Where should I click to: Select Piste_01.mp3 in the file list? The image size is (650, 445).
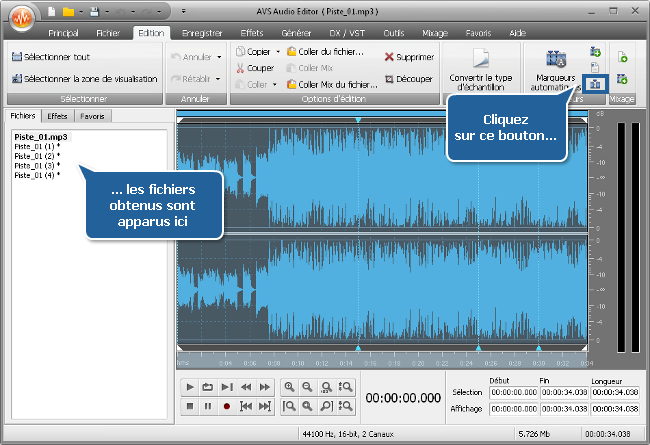point(41,137)
